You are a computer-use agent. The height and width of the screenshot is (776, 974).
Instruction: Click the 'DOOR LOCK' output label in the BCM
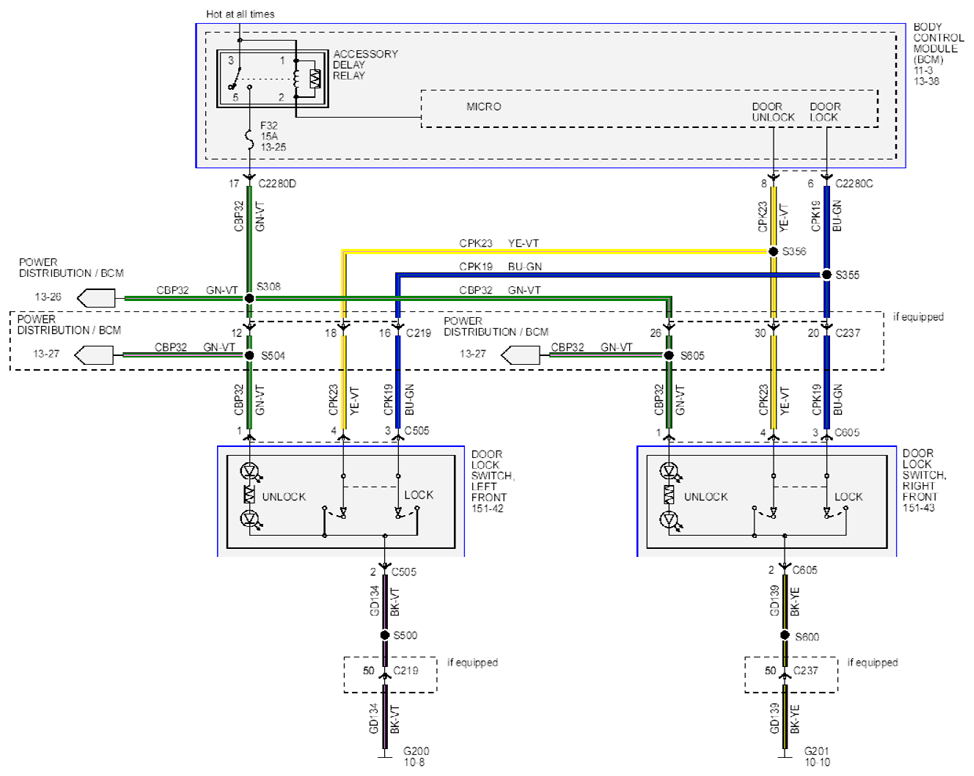point(825,112)
